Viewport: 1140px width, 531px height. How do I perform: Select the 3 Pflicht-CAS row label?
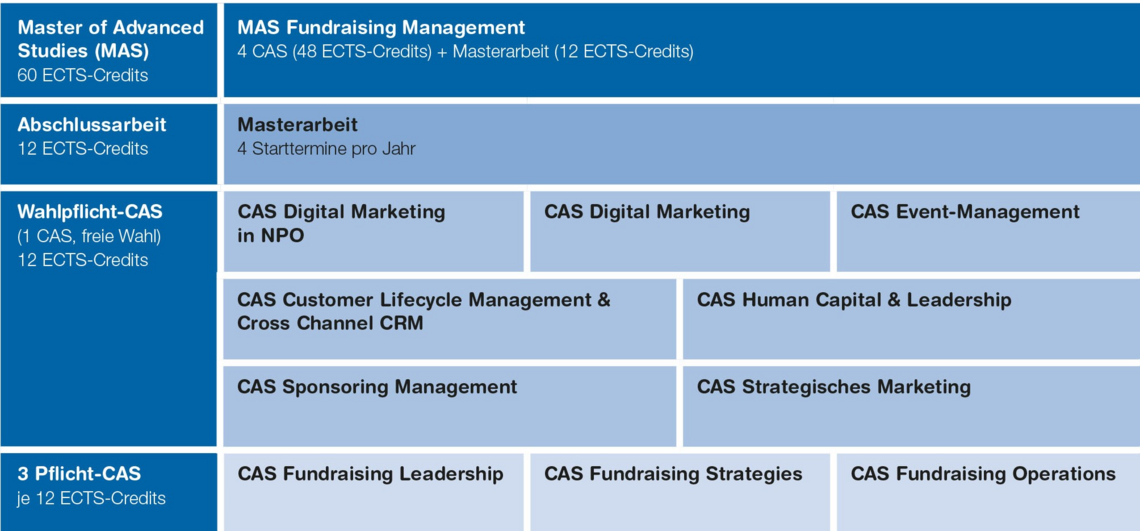79,474
